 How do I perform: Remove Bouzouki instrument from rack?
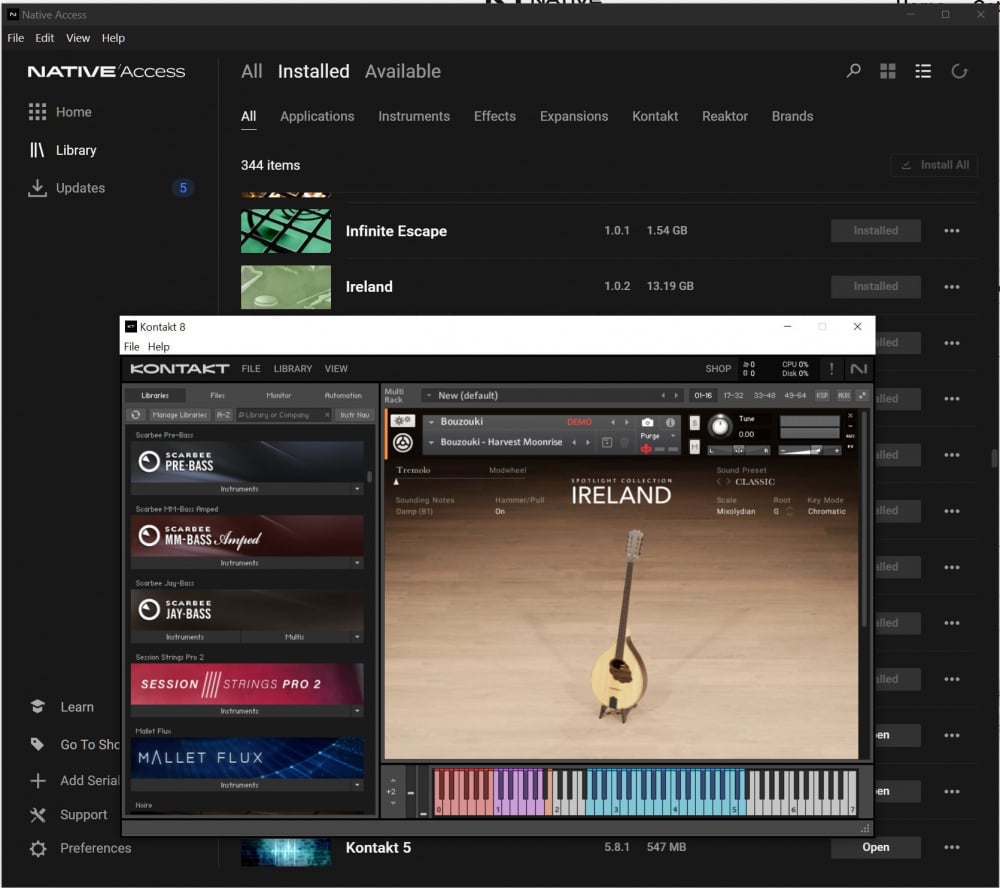(850, 416)
